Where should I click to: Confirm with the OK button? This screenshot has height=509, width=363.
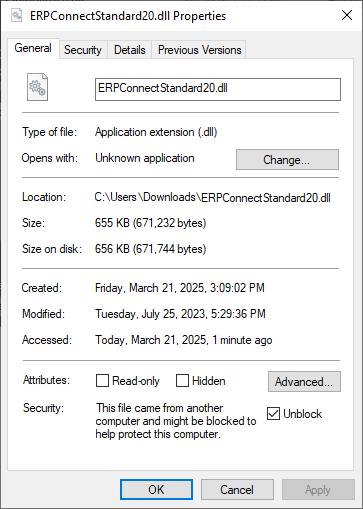(x=156, y=490)
